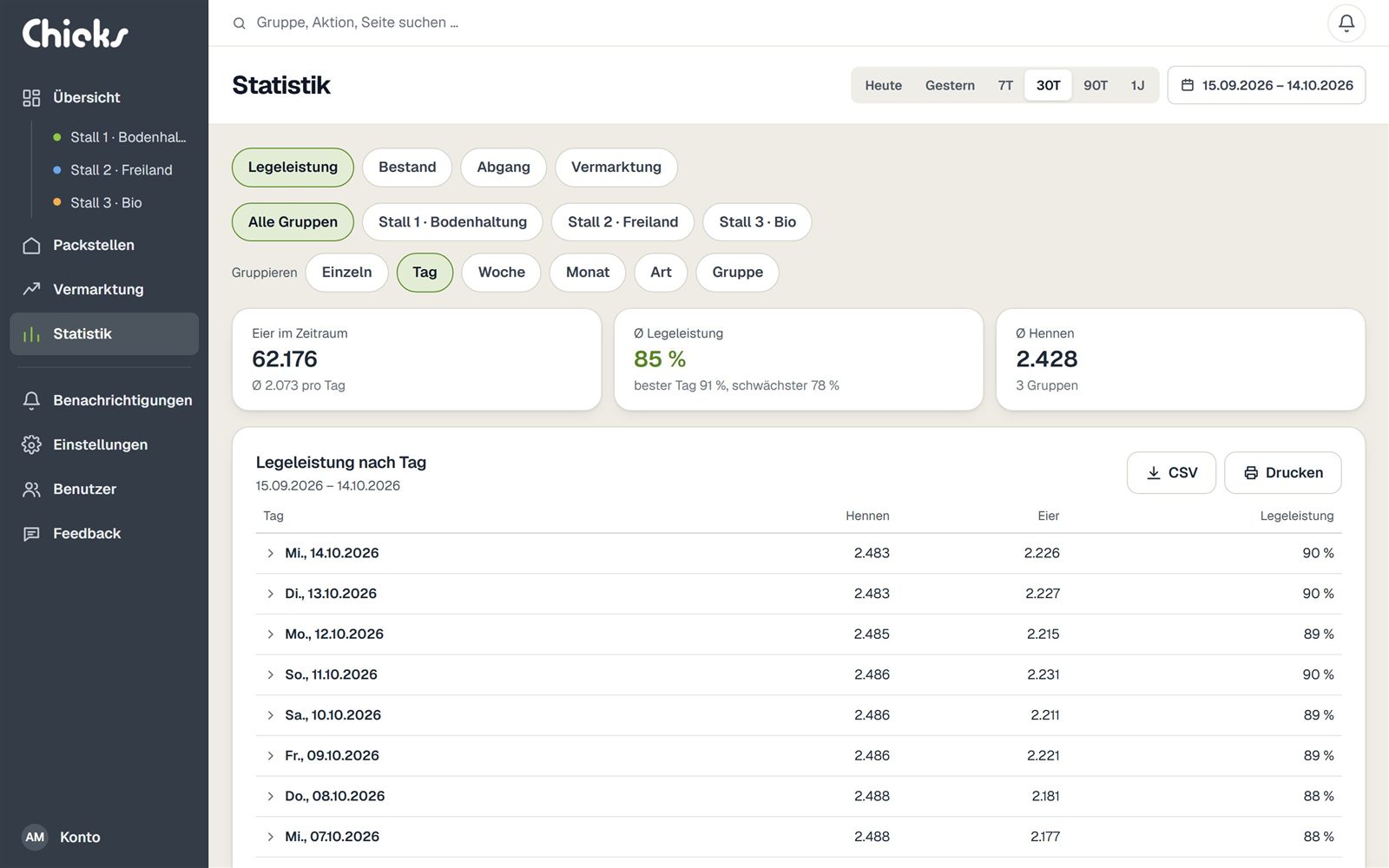The height and width of the screenshot is (868, 1389).
Task: Click the AM account avatar
Action: click(35, 837)
